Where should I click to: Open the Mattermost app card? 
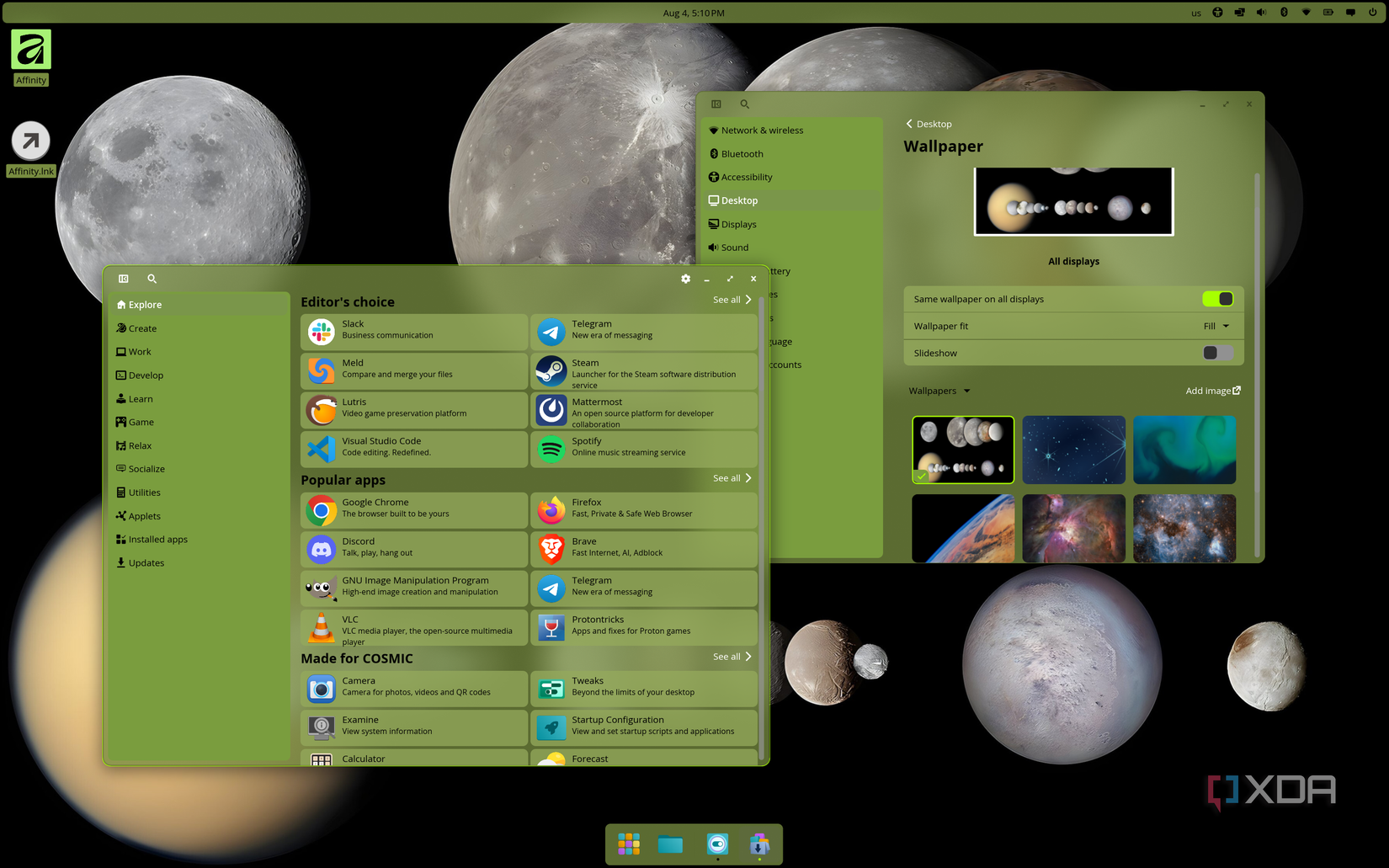(x=643, y=410)
